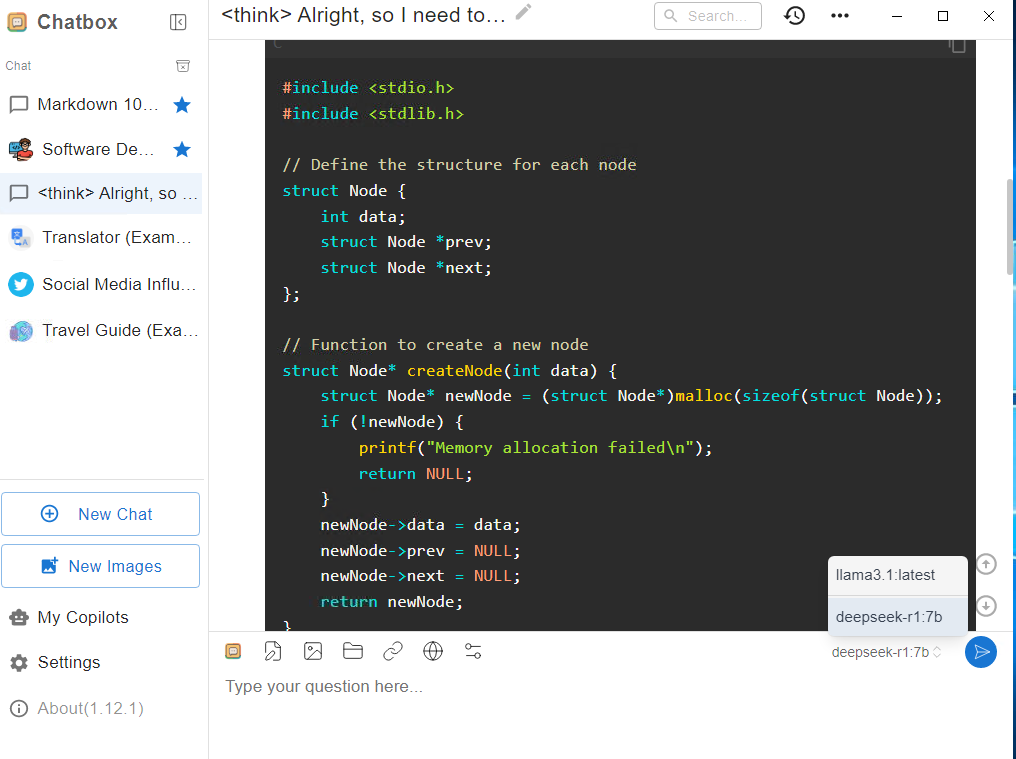Viewport: 1016px width, 759px height.
Task: Click the comment '// Define the structure for each node'
Action: tap(459, 165)
